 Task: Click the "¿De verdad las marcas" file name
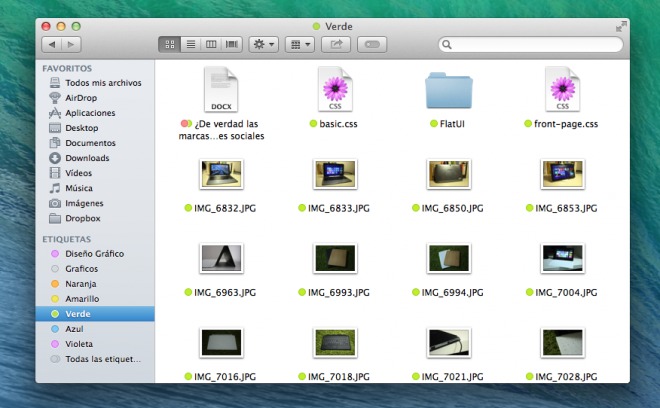(x=221, y=130)
